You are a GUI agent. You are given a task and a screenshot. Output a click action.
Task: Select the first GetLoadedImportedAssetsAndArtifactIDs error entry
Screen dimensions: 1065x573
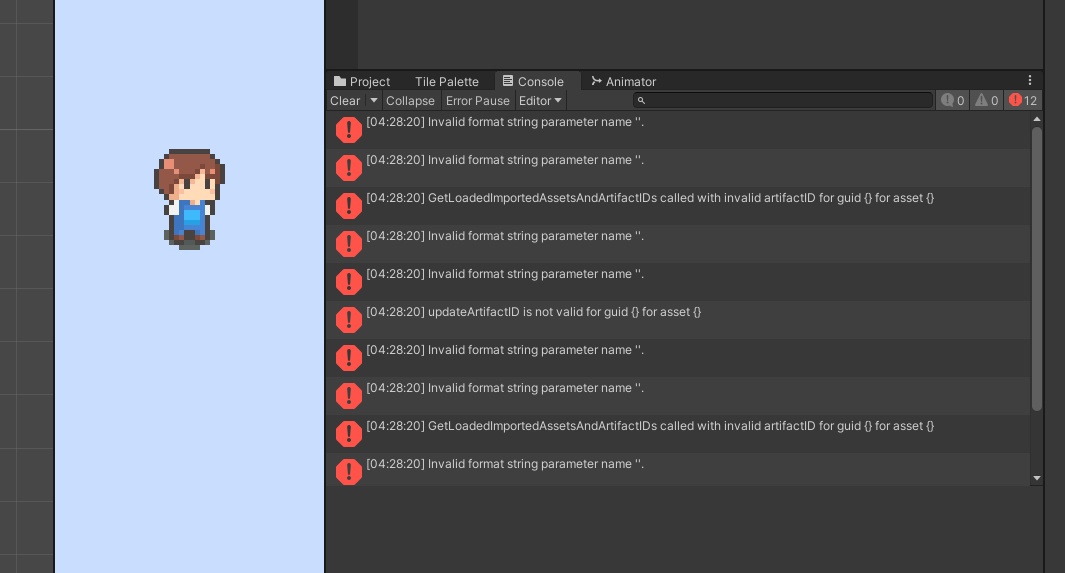(678, 206)
